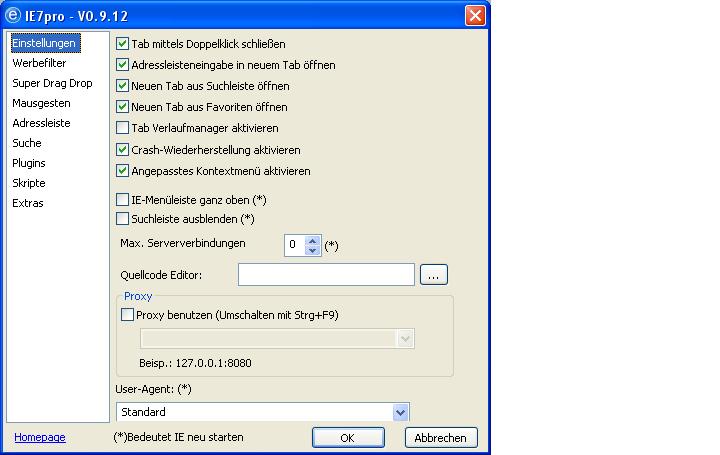Open the User-Agent Standard dropdown
Viewport: 720px width, 455px height.
point(400,412)
